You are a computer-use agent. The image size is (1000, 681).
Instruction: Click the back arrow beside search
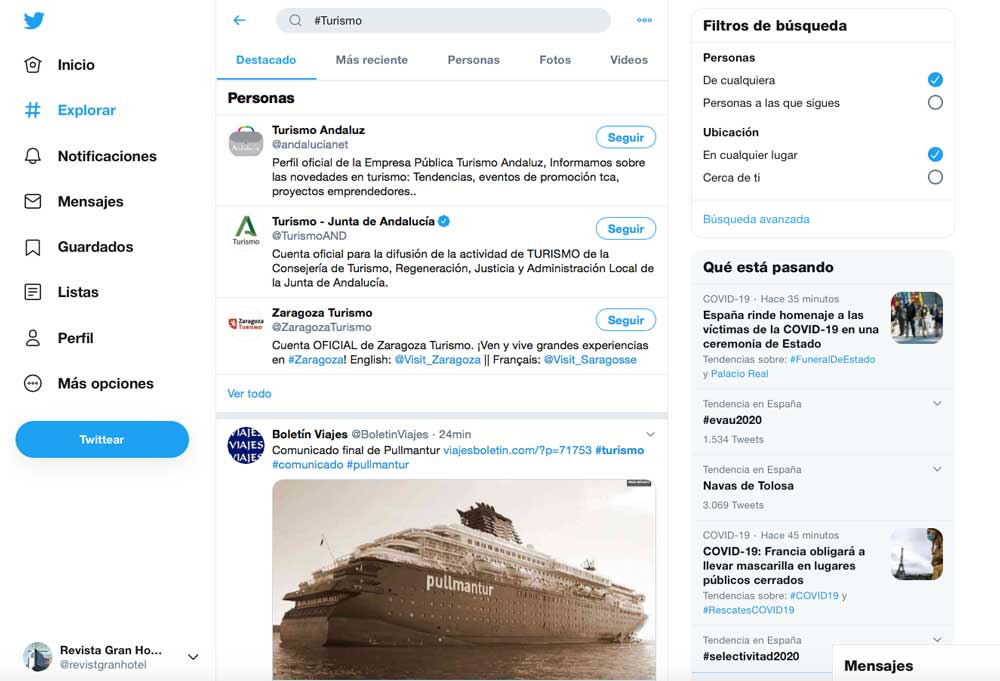pos(239,20)
